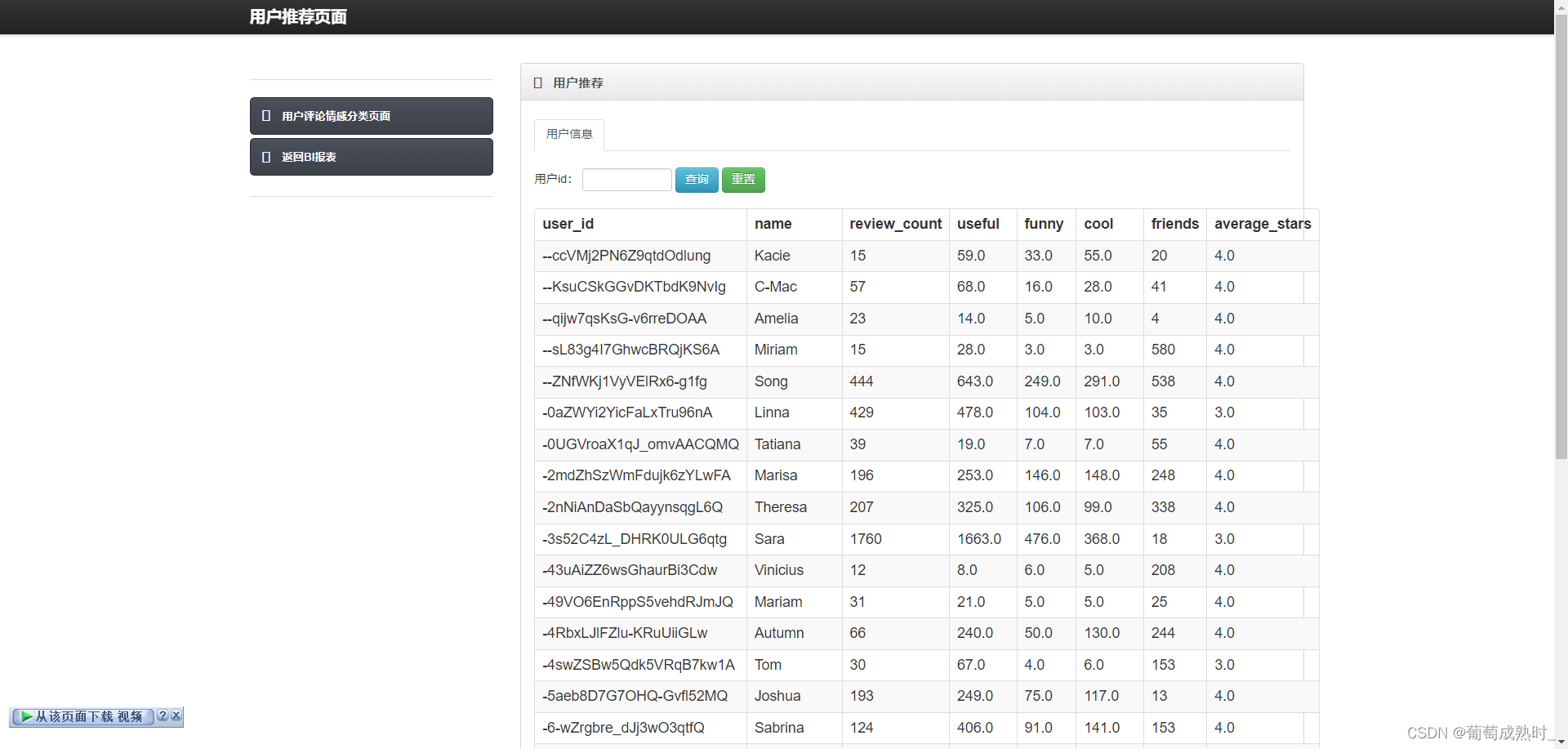Image resolution: width=1568 pixels, height=749 pixels.
Task: Click name cell Miriam
Action: (x=776, y=350)
